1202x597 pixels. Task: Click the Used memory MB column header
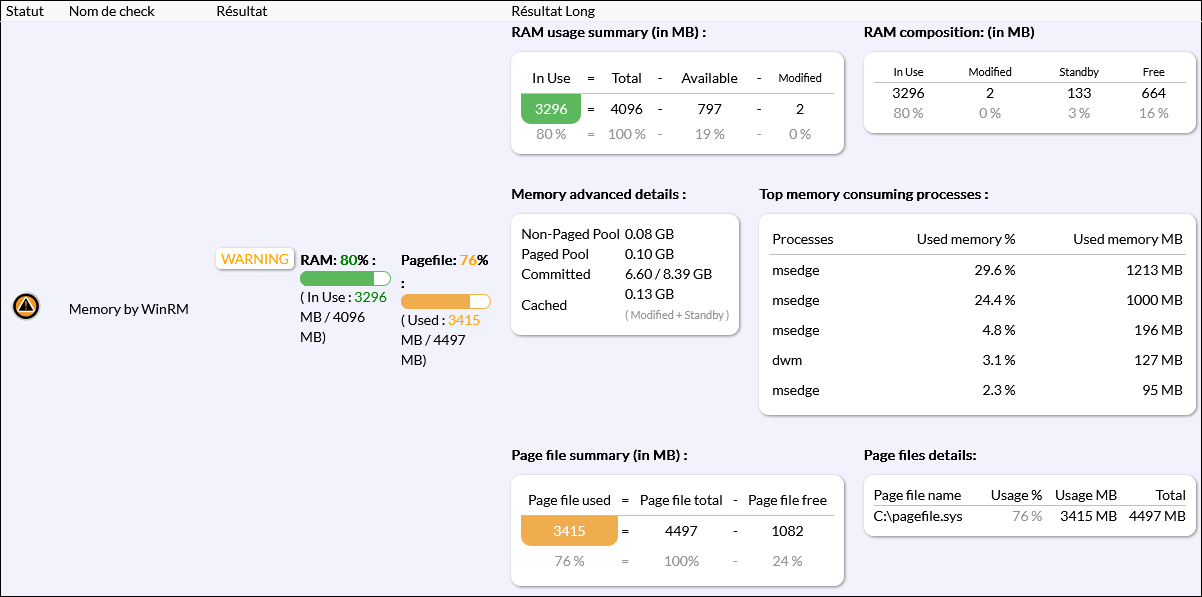(1127, 239)
